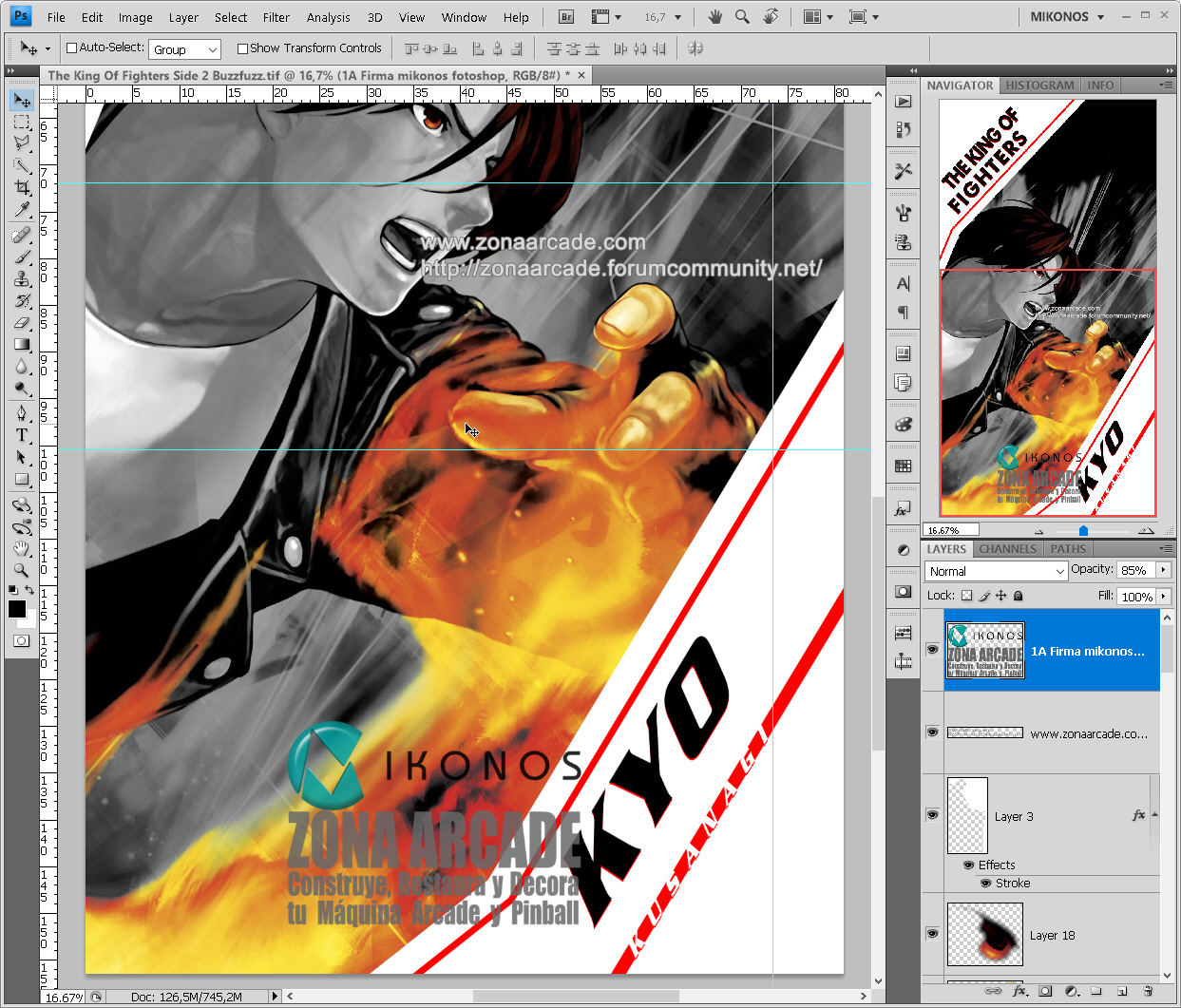Toggle Layer 3 Effects visibility eye

click(969, 865)
